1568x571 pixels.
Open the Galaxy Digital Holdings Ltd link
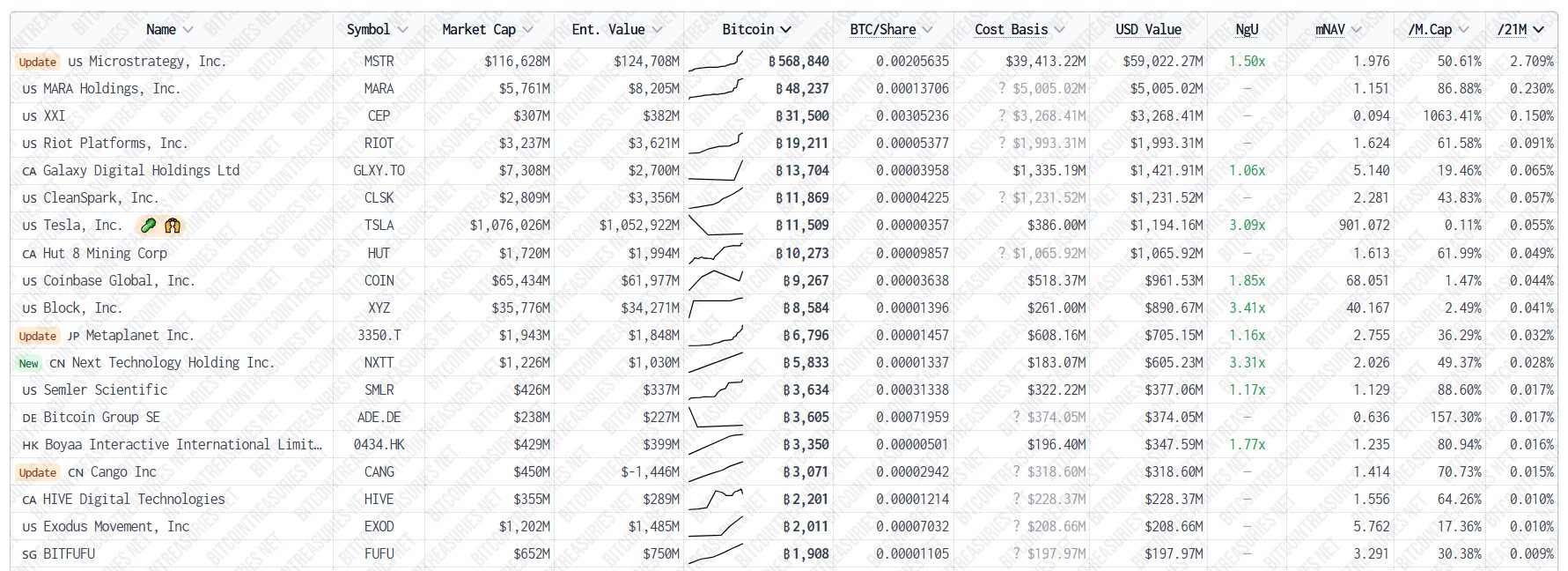(141, 170)
